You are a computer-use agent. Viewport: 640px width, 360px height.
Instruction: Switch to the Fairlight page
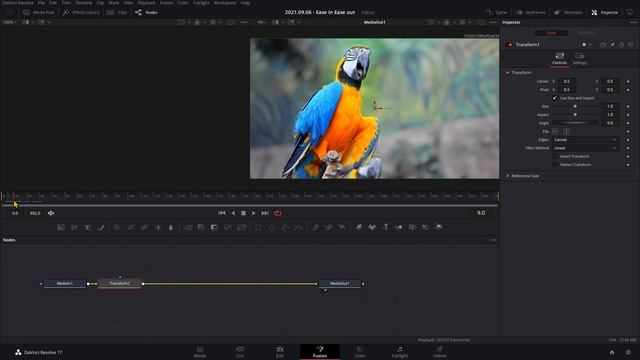pyautogui.click(x=400, y=352)
